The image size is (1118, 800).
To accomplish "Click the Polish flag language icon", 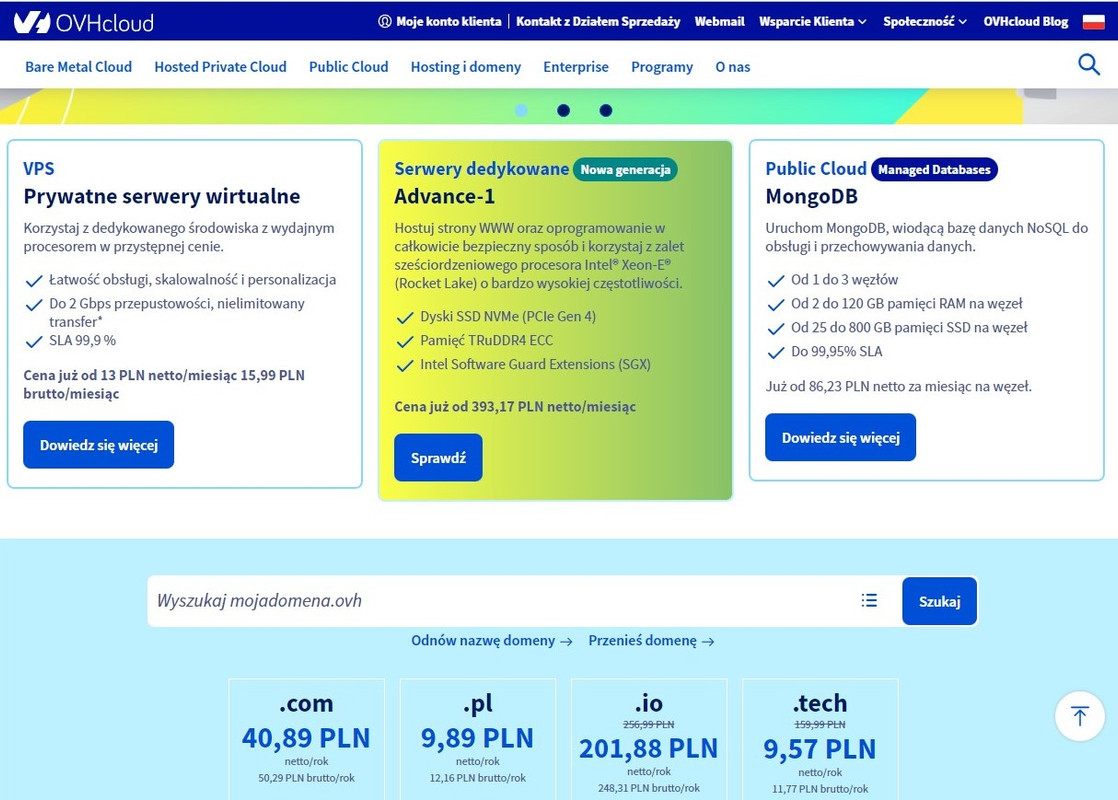I will pyautogui.click(x=1093, y=21).
